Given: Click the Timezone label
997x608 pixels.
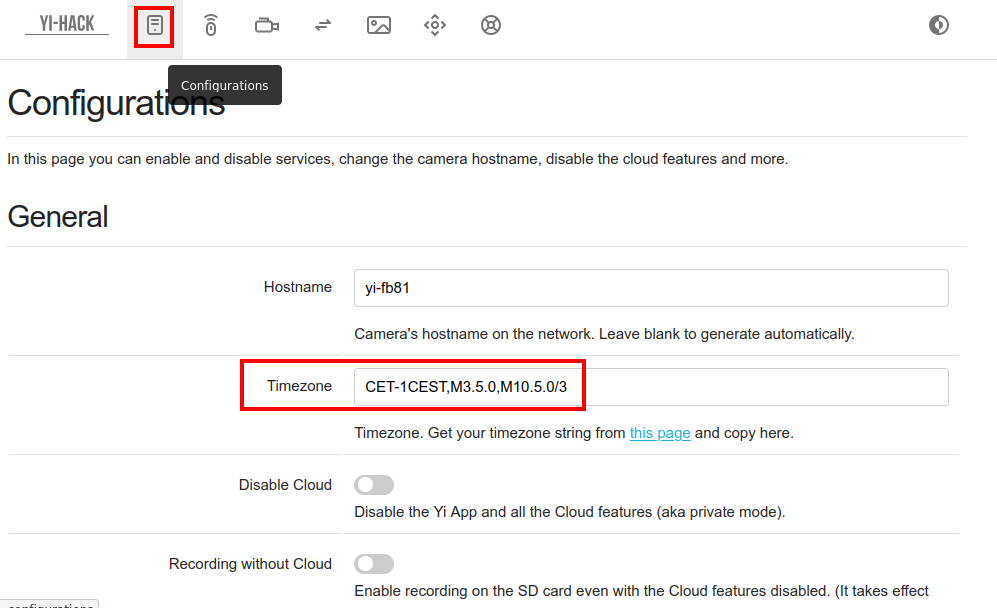Looking at the screenshot, I should tap(299, 386).
